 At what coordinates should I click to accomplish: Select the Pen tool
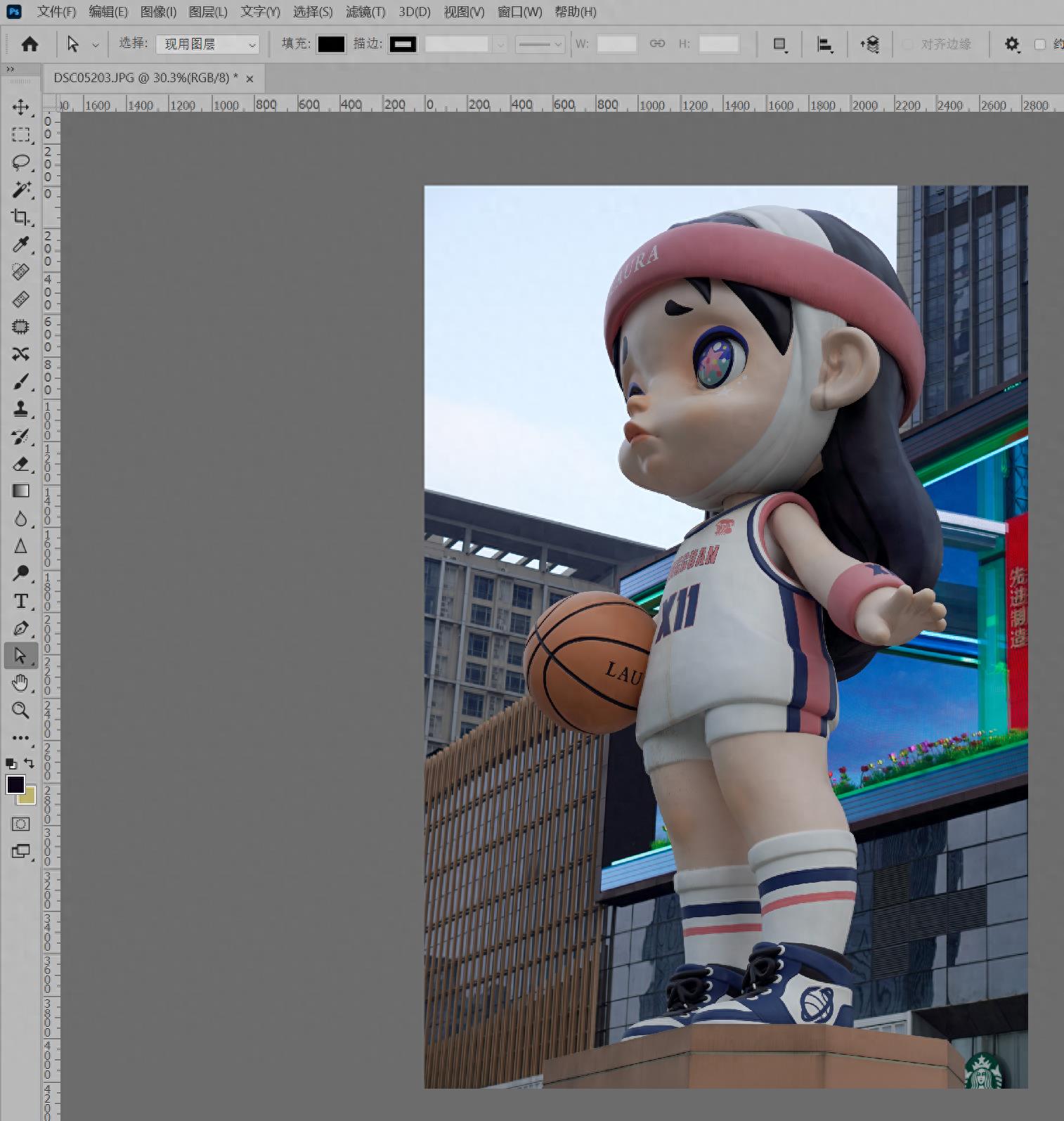click(20, 628)
